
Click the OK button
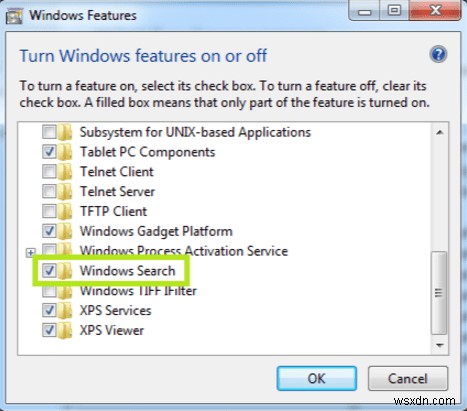(317, 379)
